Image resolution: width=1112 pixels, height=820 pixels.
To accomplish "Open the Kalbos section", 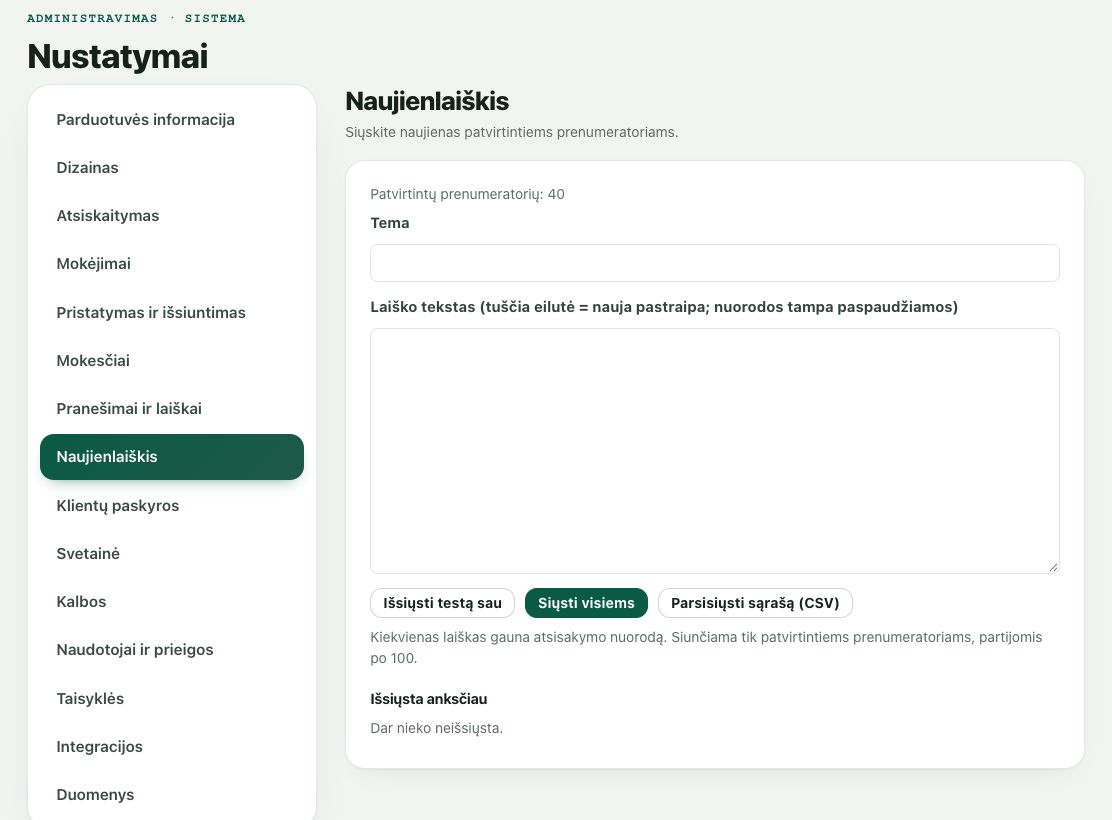I will click(x=172, y=602).
